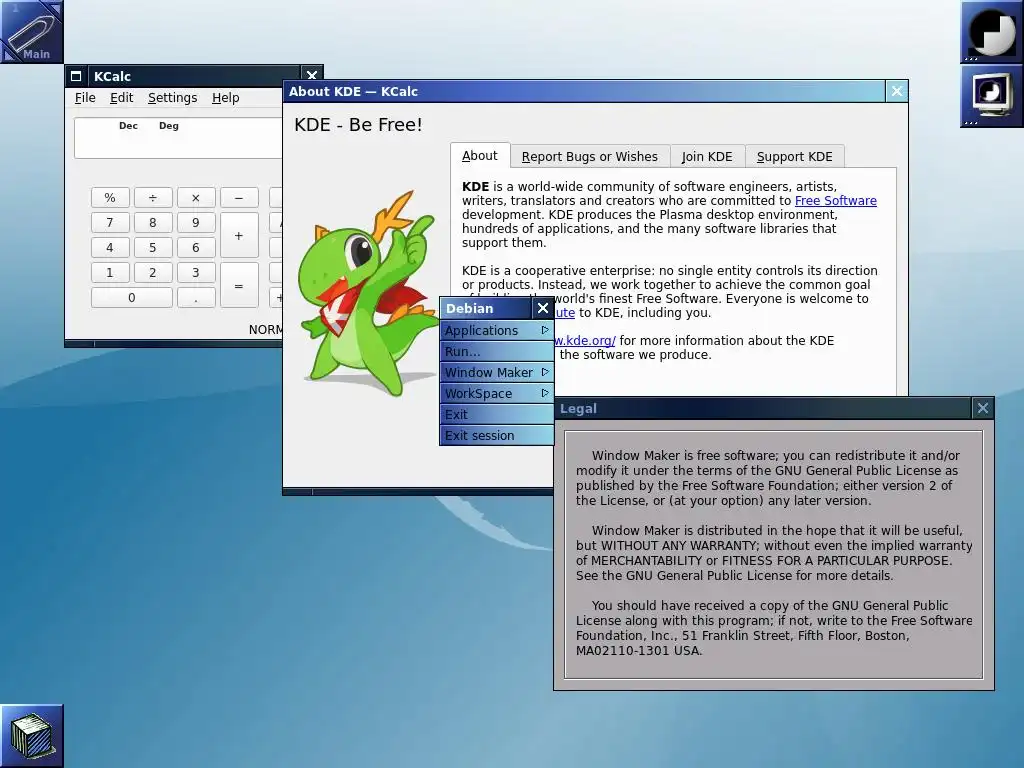Open the Window Maker dock icon at top right
1024x768 pixels.
pos(991,31)
